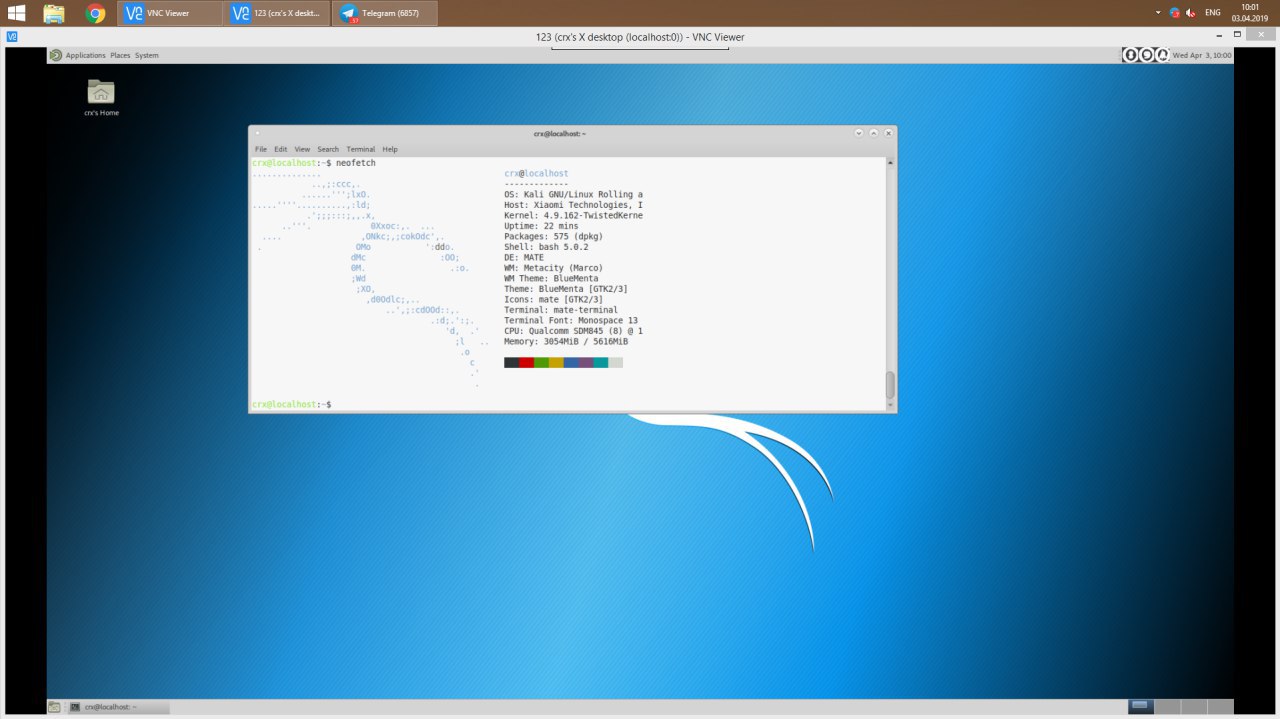Click the terminal scrollbar thumb

pos(890,384)
